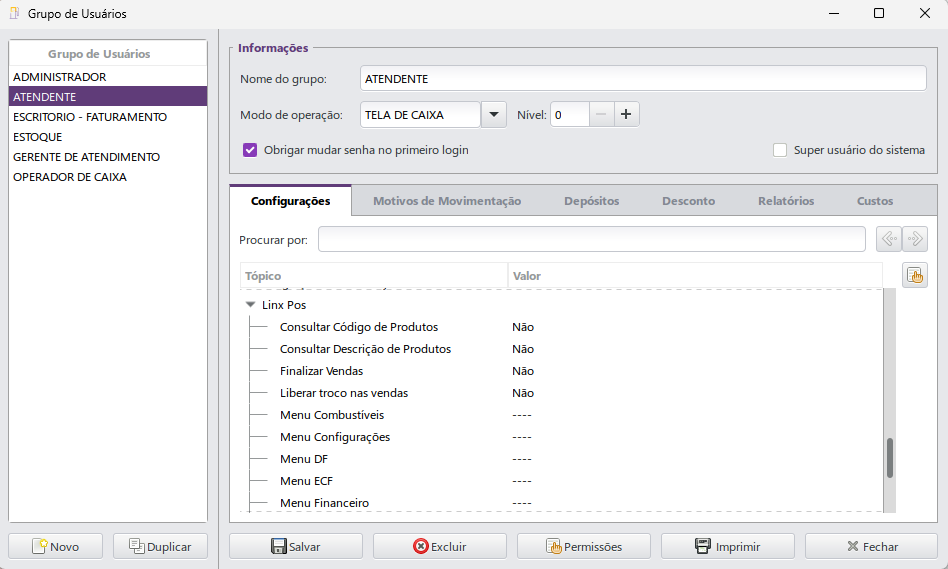This screenshot has width=948, height=569.
Task: Go to previous search result arrow
Action: (889, 239)
